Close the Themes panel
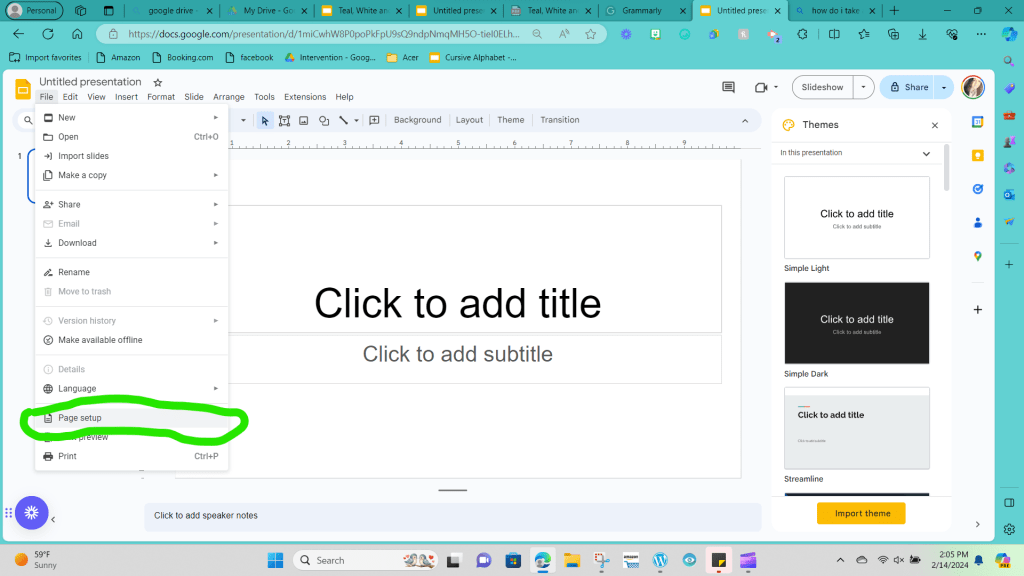Screen dimensions: 1024x576 coord(935,126)
